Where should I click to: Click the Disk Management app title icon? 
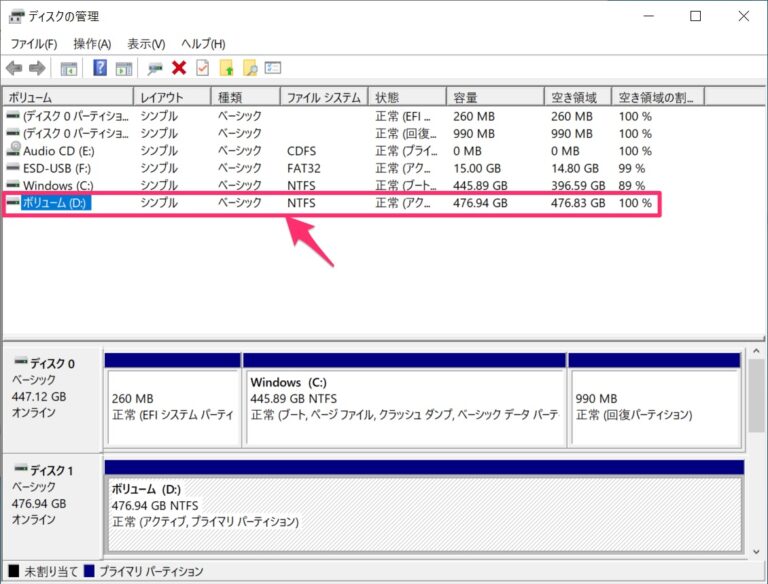[x=16, y=17]
